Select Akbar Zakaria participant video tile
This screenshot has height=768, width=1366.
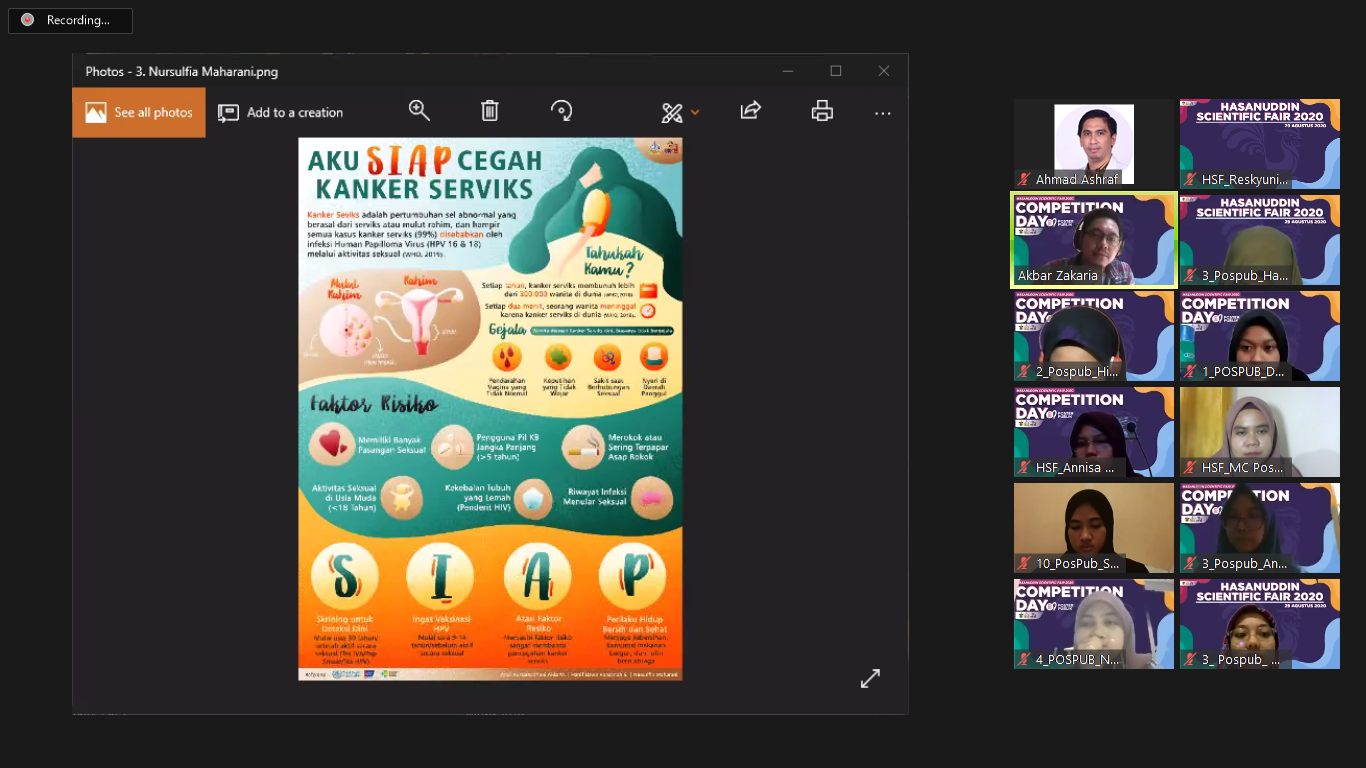pos(1094,240)
